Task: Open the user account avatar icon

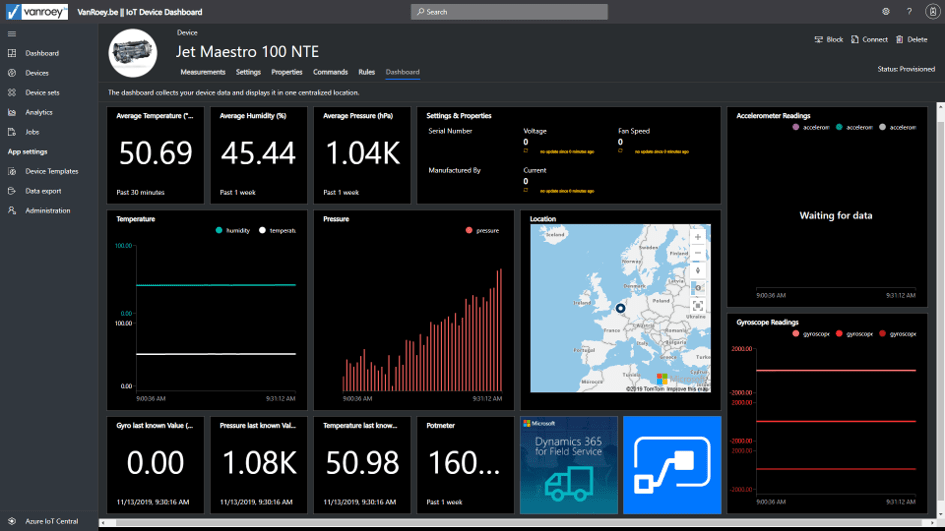Action: point(932,11)
